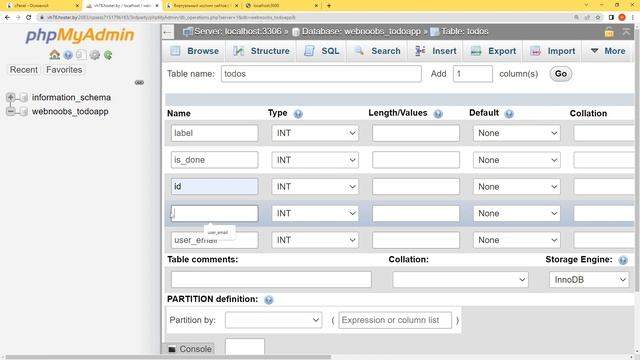Open the Search tab
This screenshot has height=360, width=640.
pyautogui.click(x=377, y=51)
